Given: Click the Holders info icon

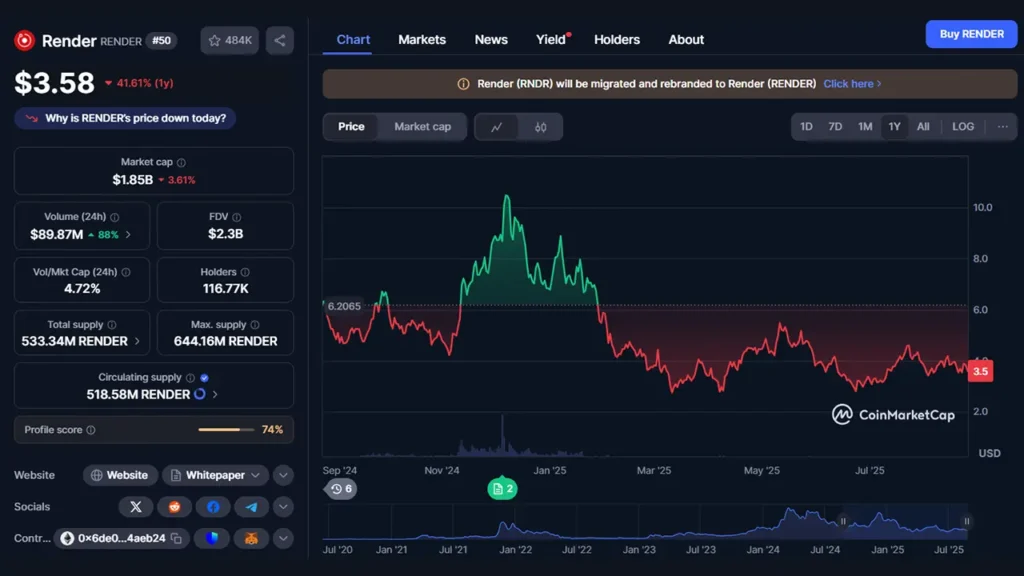Looking at the screenshot, I should 245,272.
